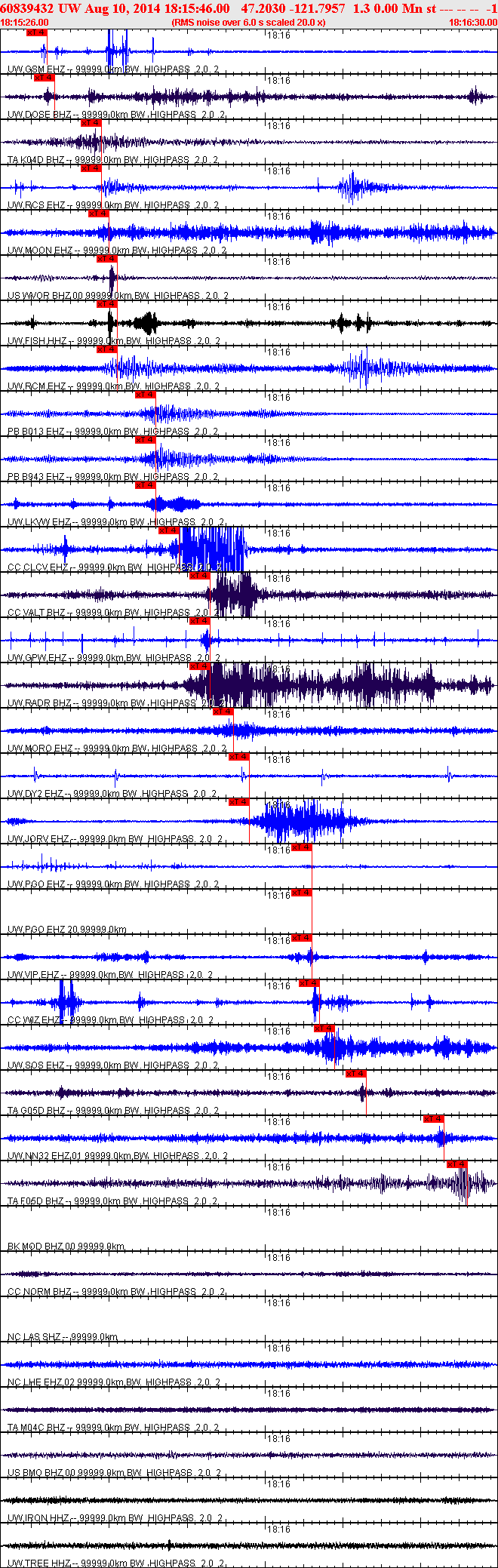498x1568 pixels.
Task: Click the pick flag on UW.SOS trace
Action: click(324, 1028)
